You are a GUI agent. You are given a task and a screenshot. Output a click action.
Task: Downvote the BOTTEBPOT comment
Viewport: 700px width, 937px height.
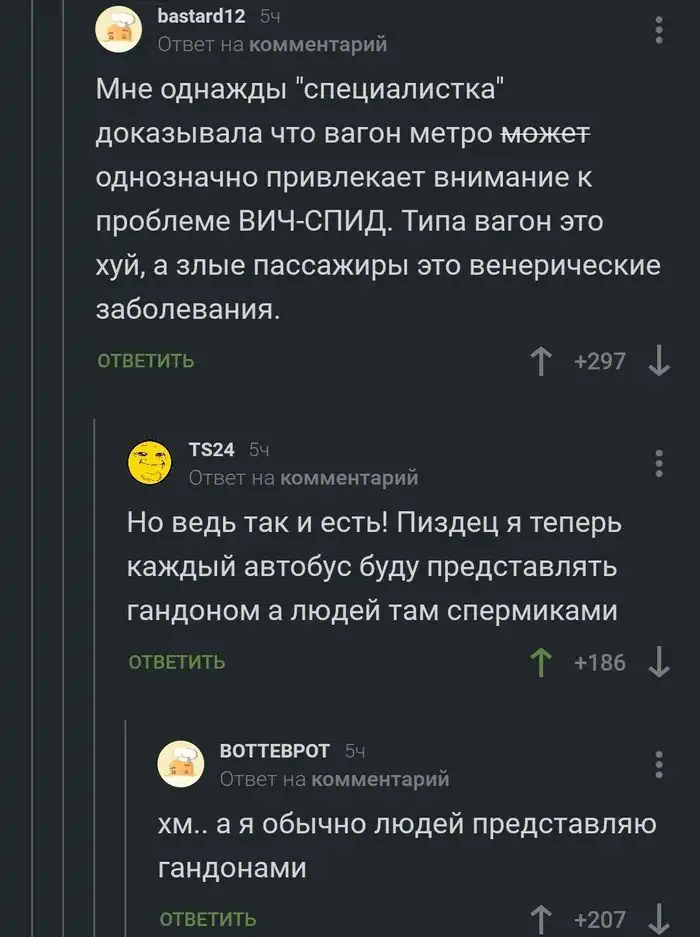[658, 920]
